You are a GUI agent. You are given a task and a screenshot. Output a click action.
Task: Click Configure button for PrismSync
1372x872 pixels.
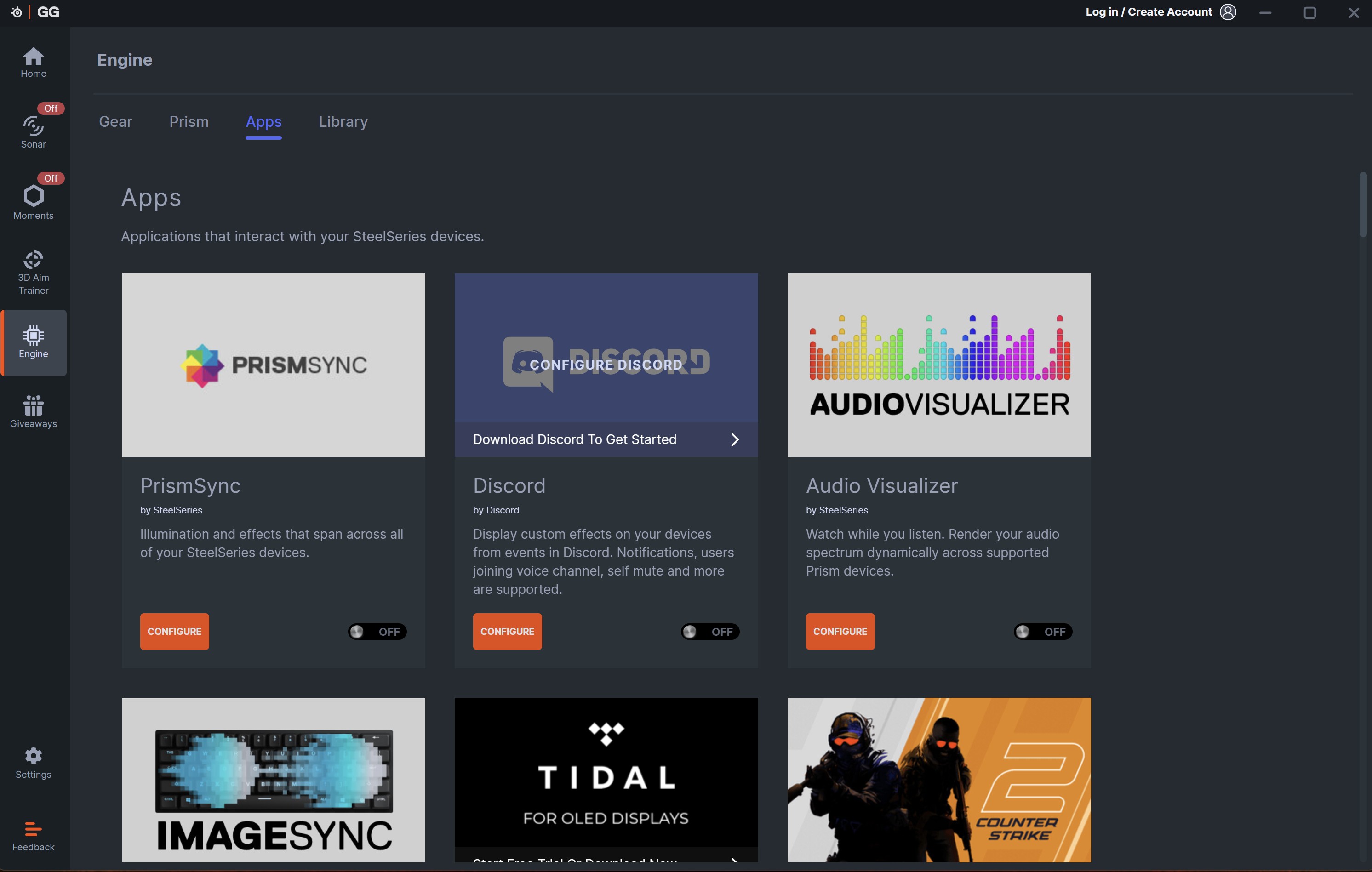(x=174, y=631)
